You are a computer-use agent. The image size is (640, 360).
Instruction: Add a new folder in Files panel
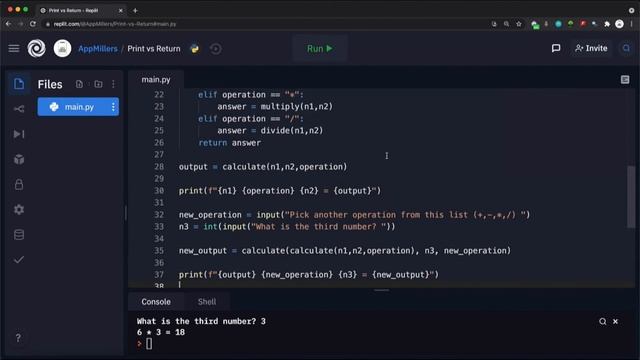point(98,84)
